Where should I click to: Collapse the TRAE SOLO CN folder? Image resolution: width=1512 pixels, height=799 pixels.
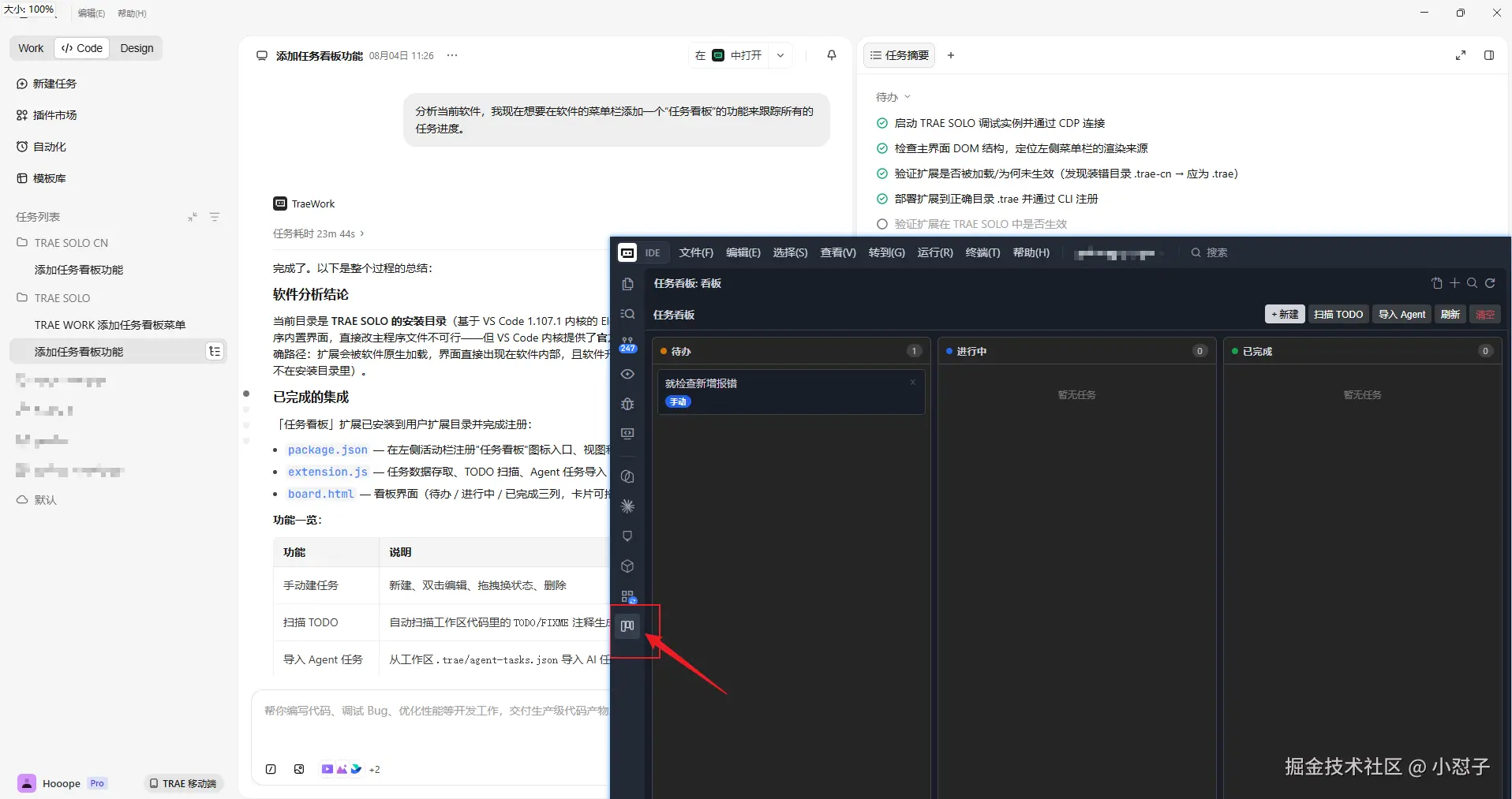click(x=62, y=243)
